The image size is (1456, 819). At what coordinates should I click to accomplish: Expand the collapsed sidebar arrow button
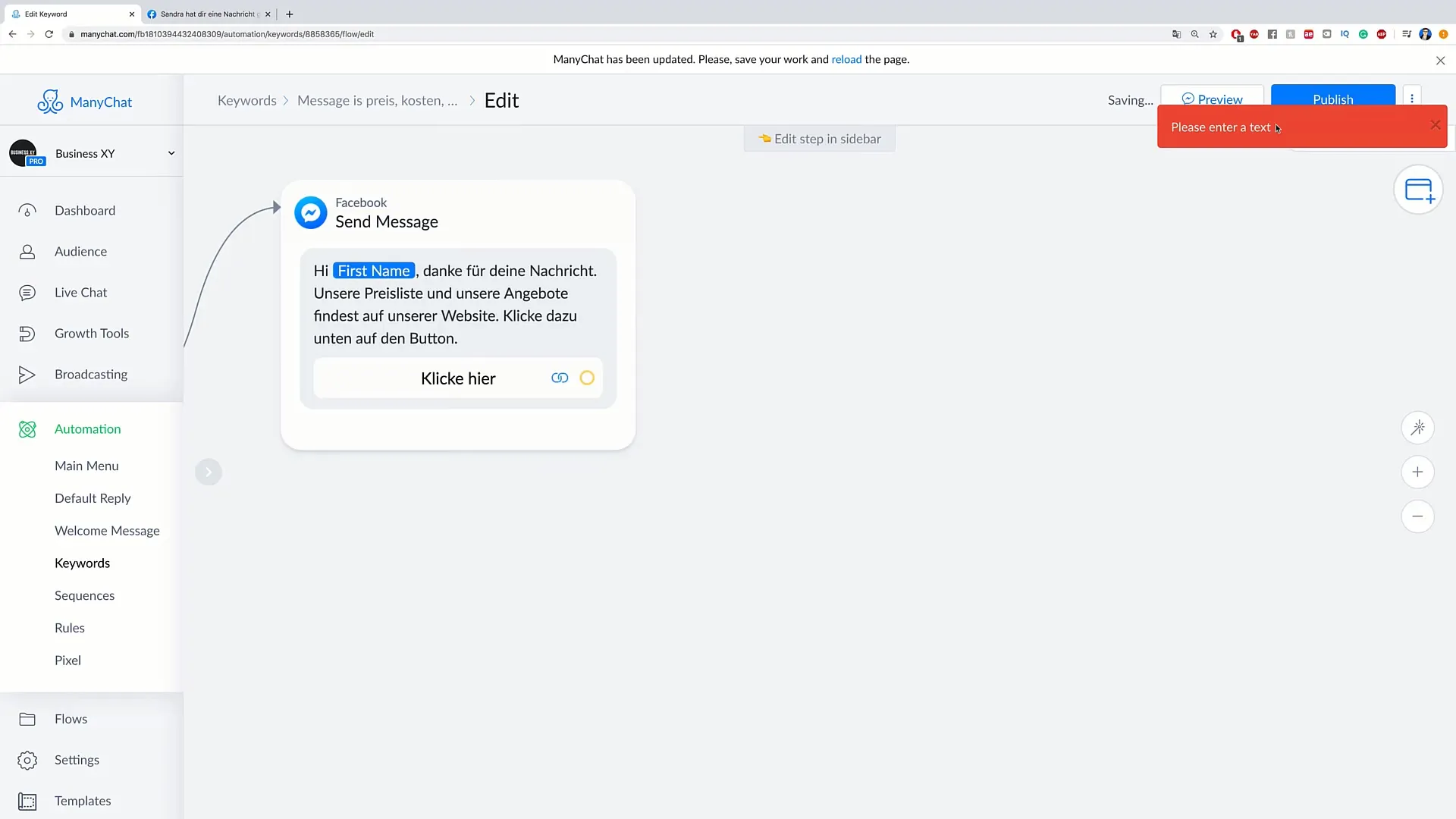[209, 472]
